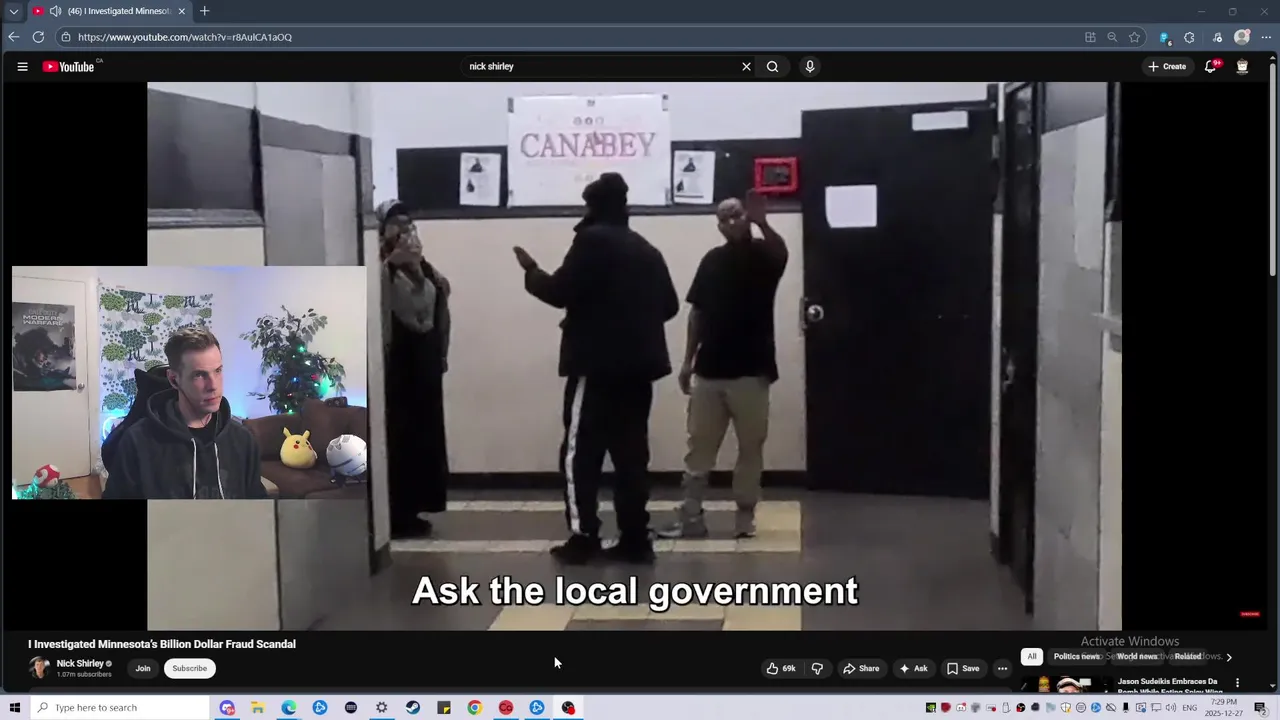Open File Explorer from taskbar
This screenshot has width=1280, height=720.
click(257, 708)
